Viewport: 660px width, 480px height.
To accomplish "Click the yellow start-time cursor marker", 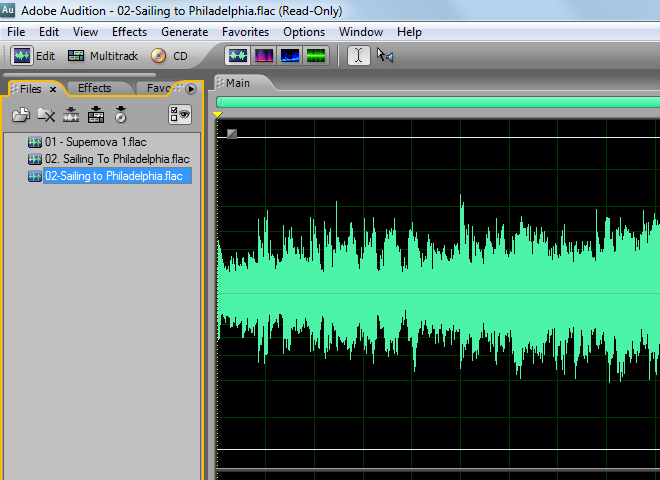I will click(x=218, y=114).
